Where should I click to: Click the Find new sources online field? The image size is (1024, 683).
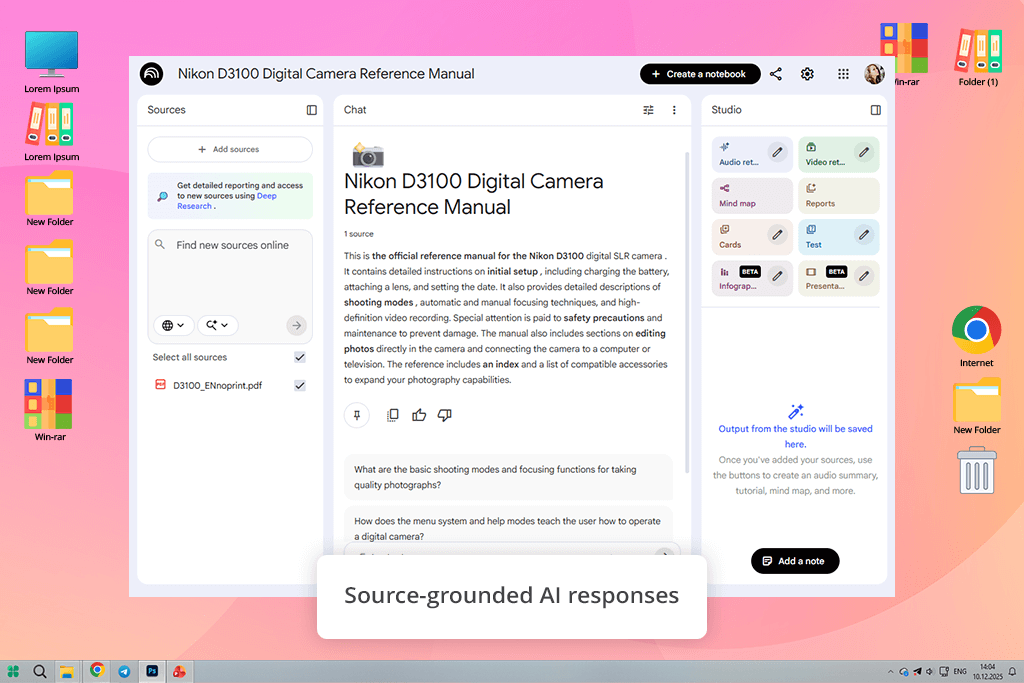point(232,245)
